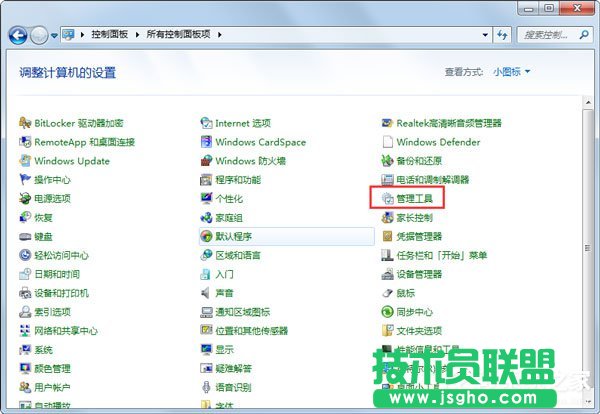The height and width of the screenshot is (414, 600).
Task: Open the 鼠标 icon
Action: (x=387, y=293)
